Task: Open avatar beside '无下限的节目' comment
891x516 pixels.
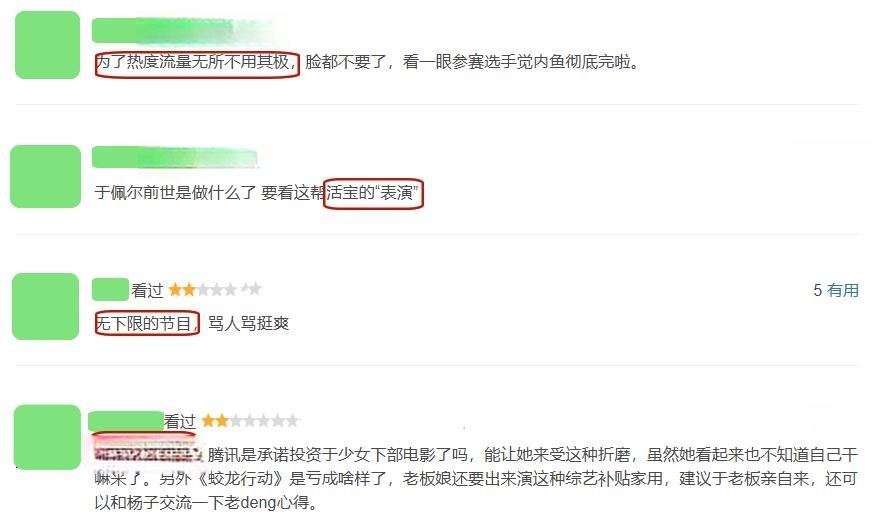Action: pos(45,306)
